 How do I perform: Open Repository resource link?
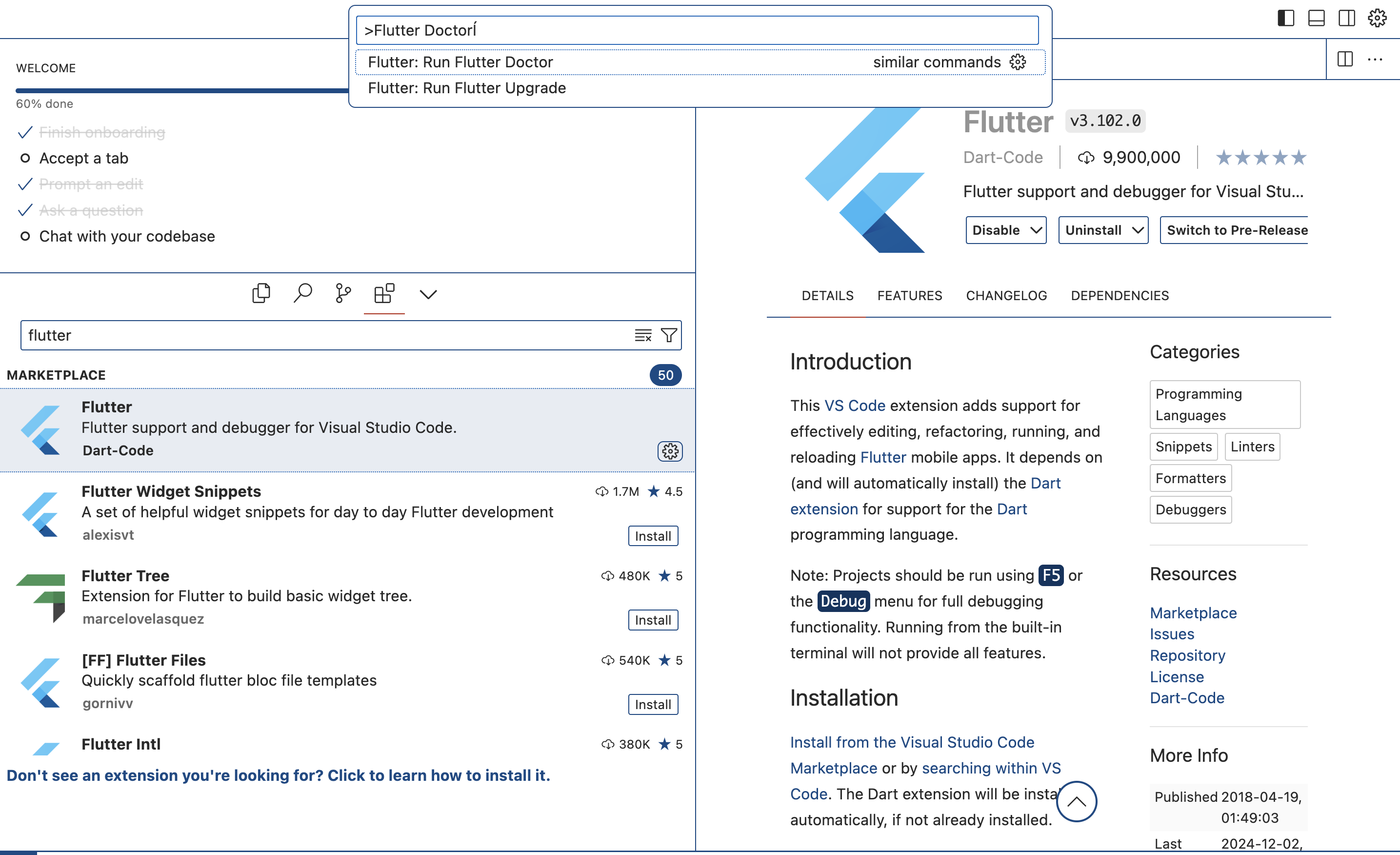pos(1187,656)
